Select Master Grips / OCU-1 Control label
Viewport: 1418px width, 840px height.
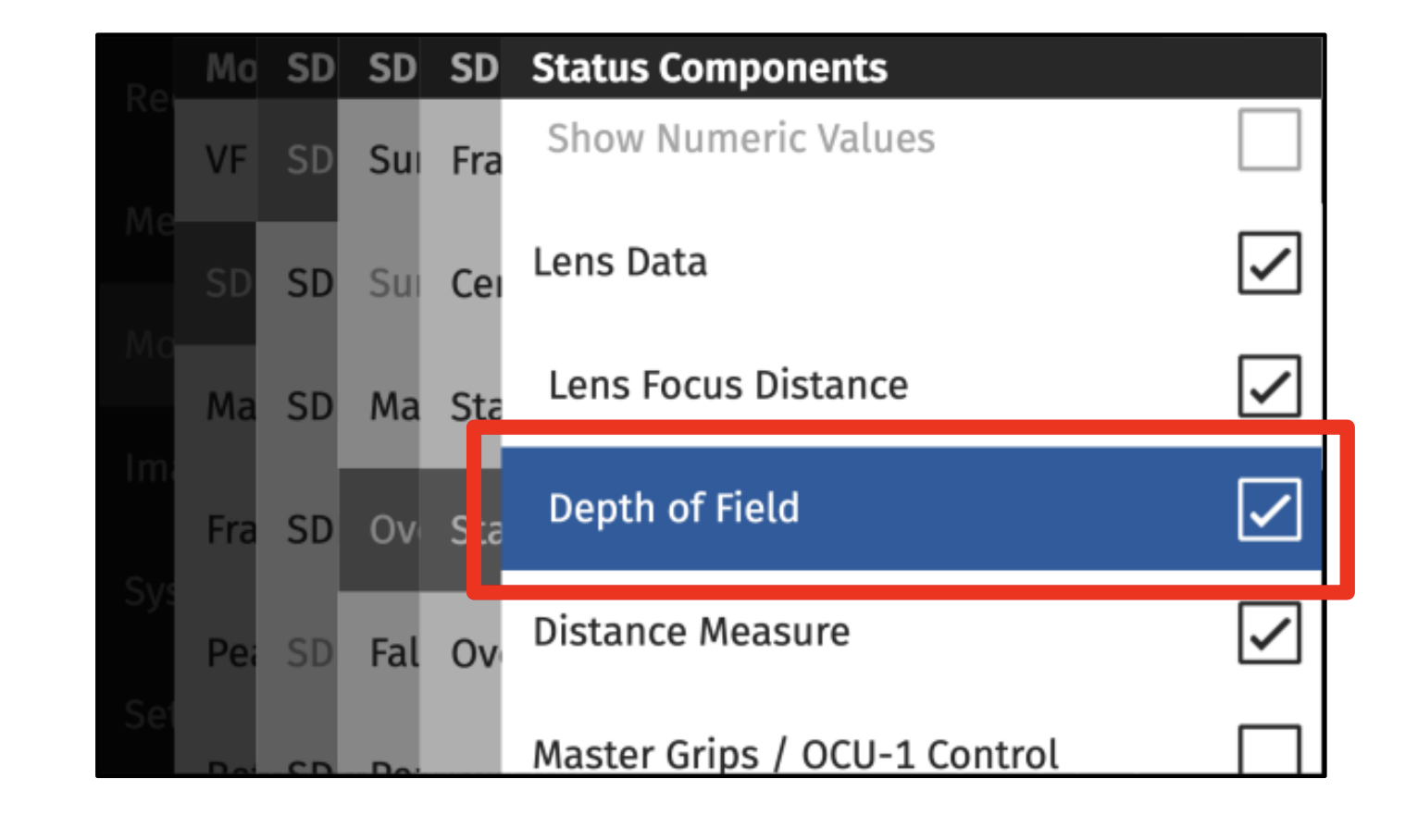795,755
